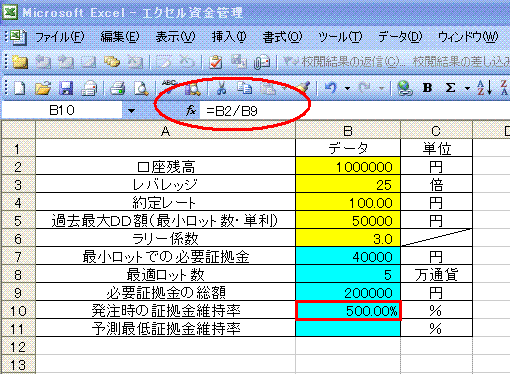
Task: Open the ツール(T) menu
Action: click(340, 37)
